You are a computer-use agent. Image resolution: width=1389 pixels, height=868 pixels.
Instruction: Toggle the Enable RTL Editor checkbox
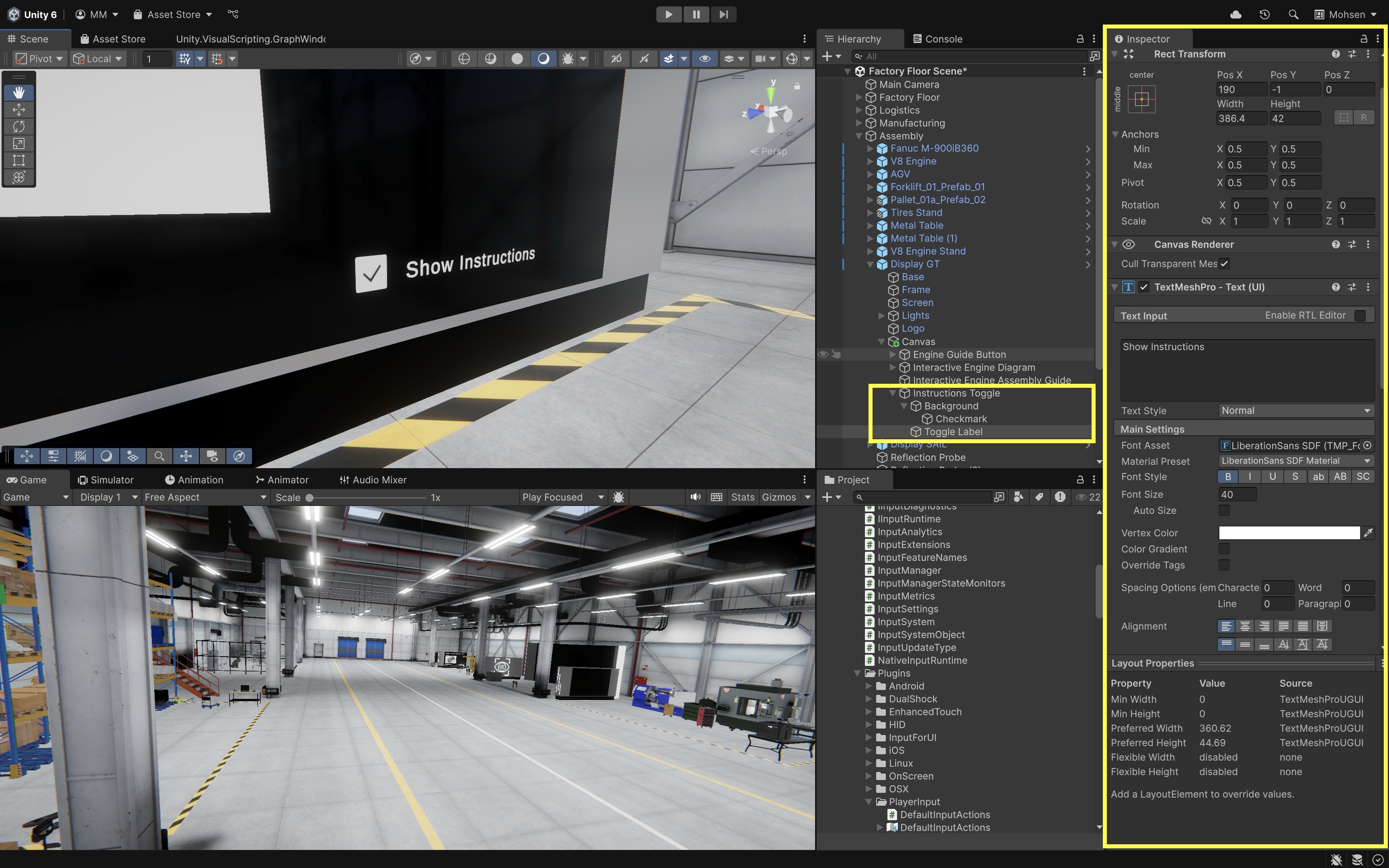(x=1360, y=315)
